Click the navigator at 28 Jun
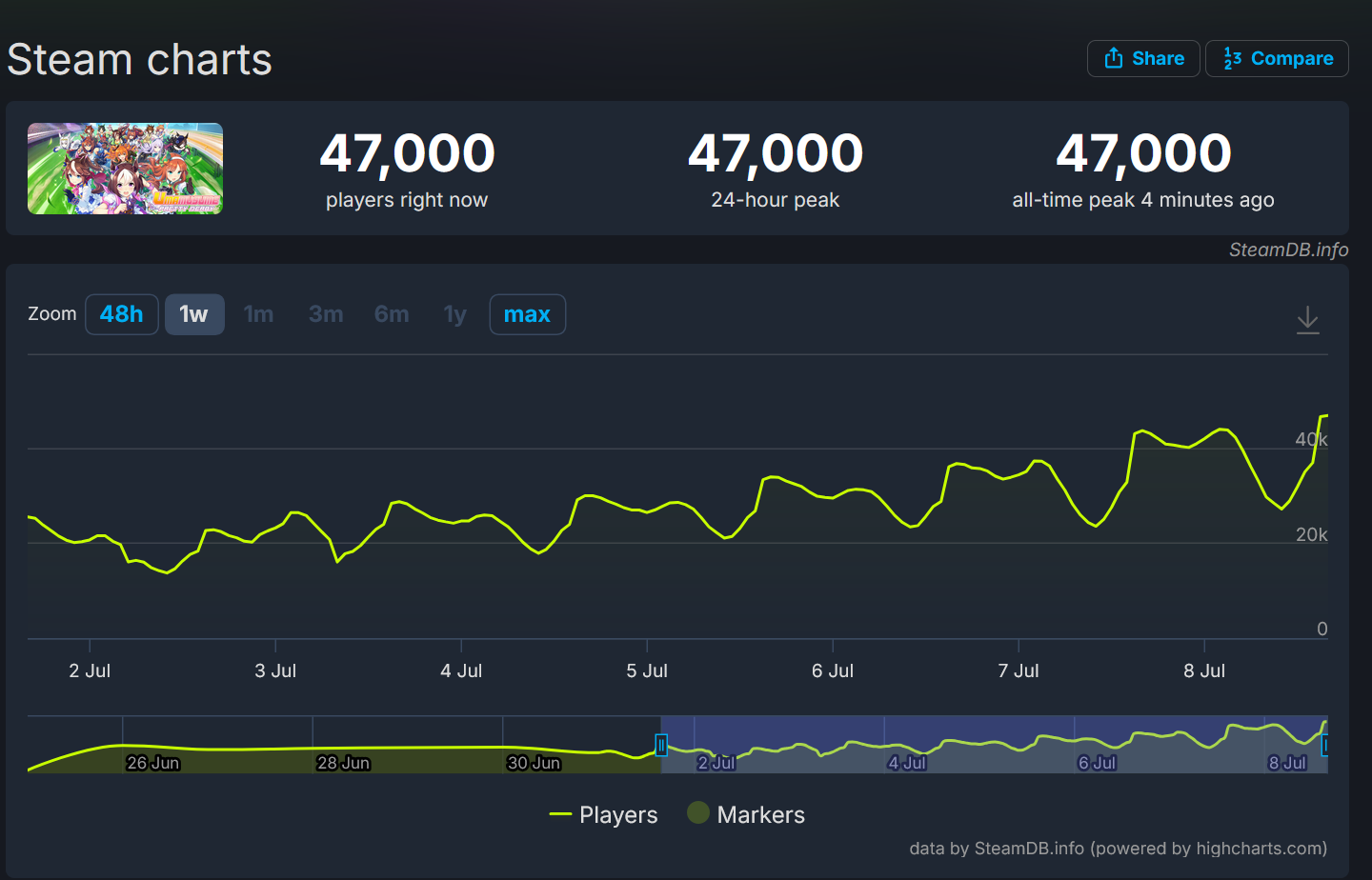The width and height of the screenshot is (1372, 880). (343, 763)
